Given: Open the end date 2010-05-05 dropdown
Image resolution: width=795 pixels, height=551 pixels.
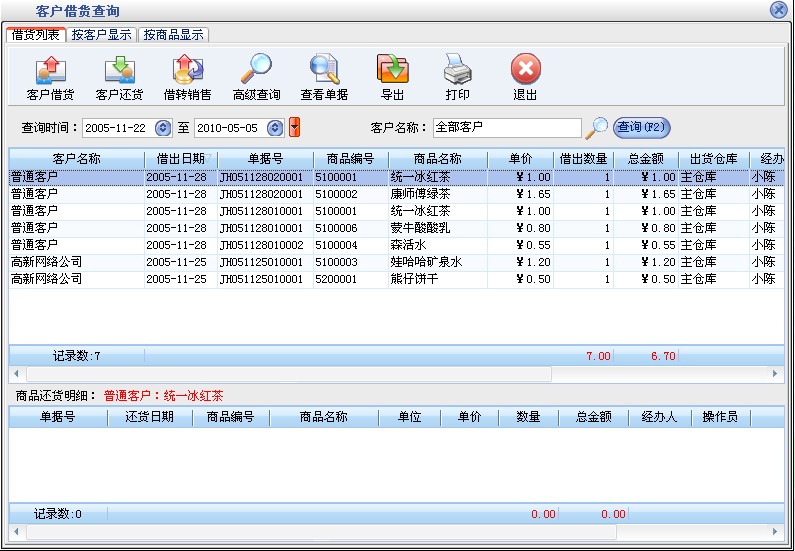Looking at the screenshot, I should pos(274,128).
